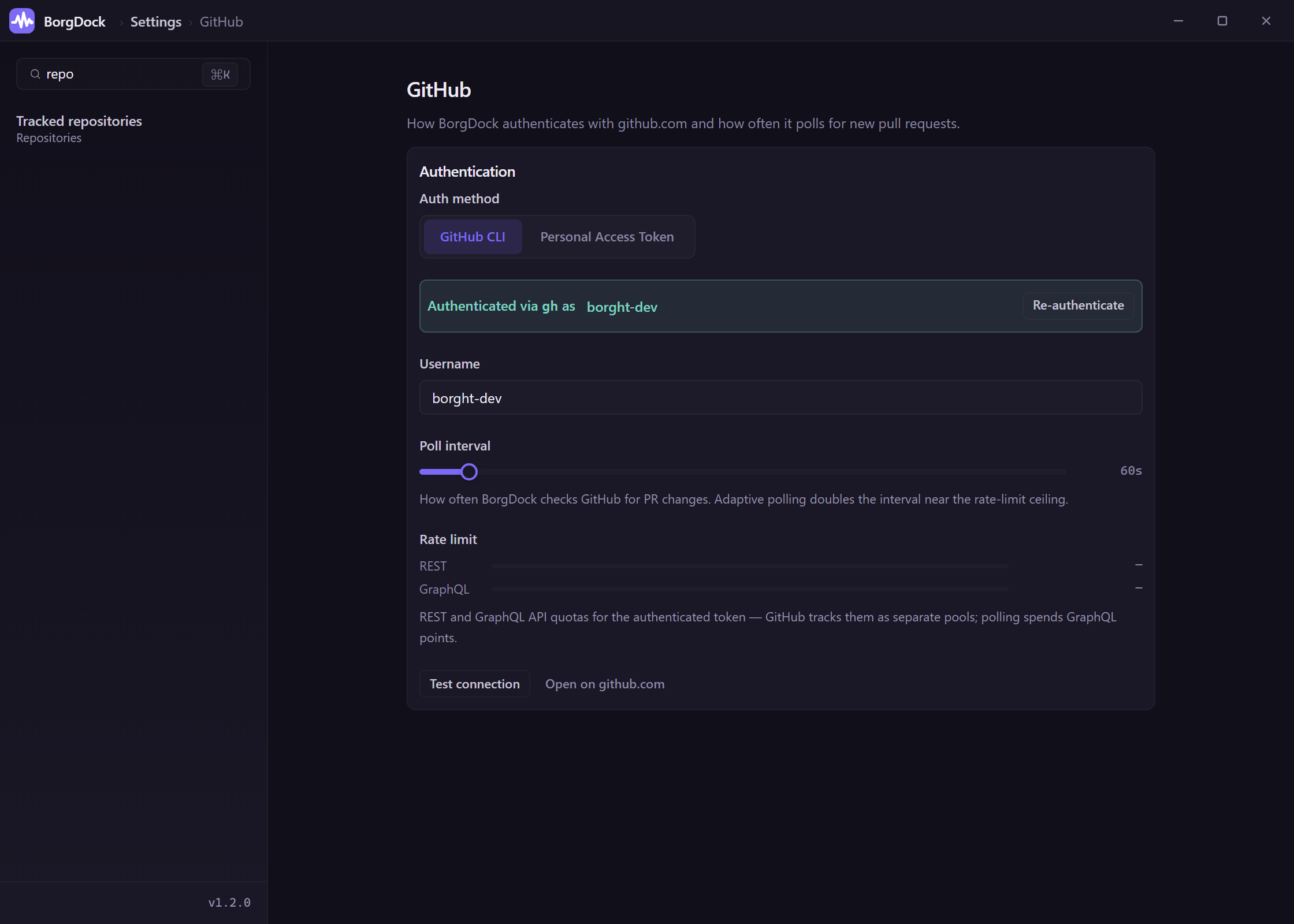Click the Poll interval slider handle
The image size is (1294, 924).
pos(469,472)
